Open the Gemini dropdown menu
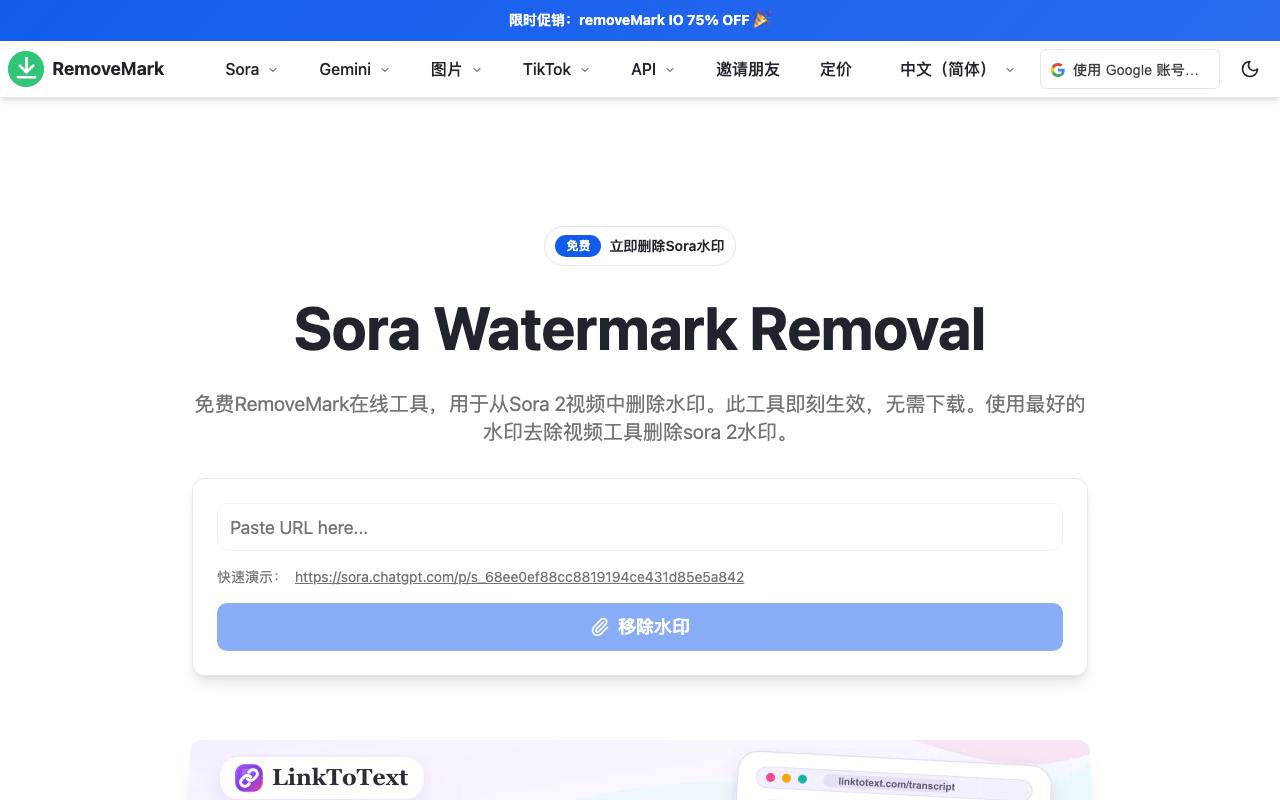The width and height of the screenshot is (1280, 800). coord(354,69)
